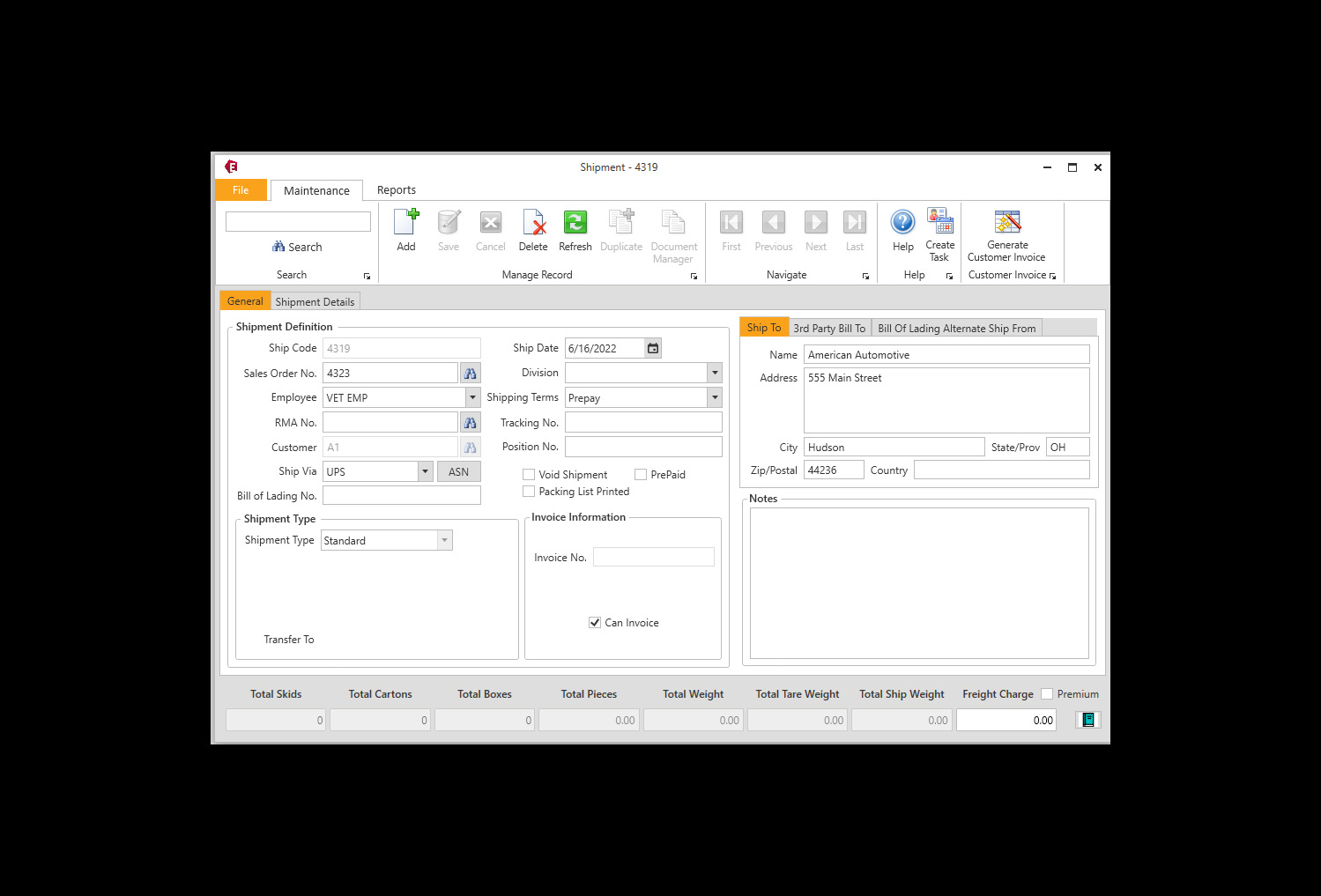The image size is (1321, 896).
Task: Open the Ship Via dropdown
Action: point(425,471)
